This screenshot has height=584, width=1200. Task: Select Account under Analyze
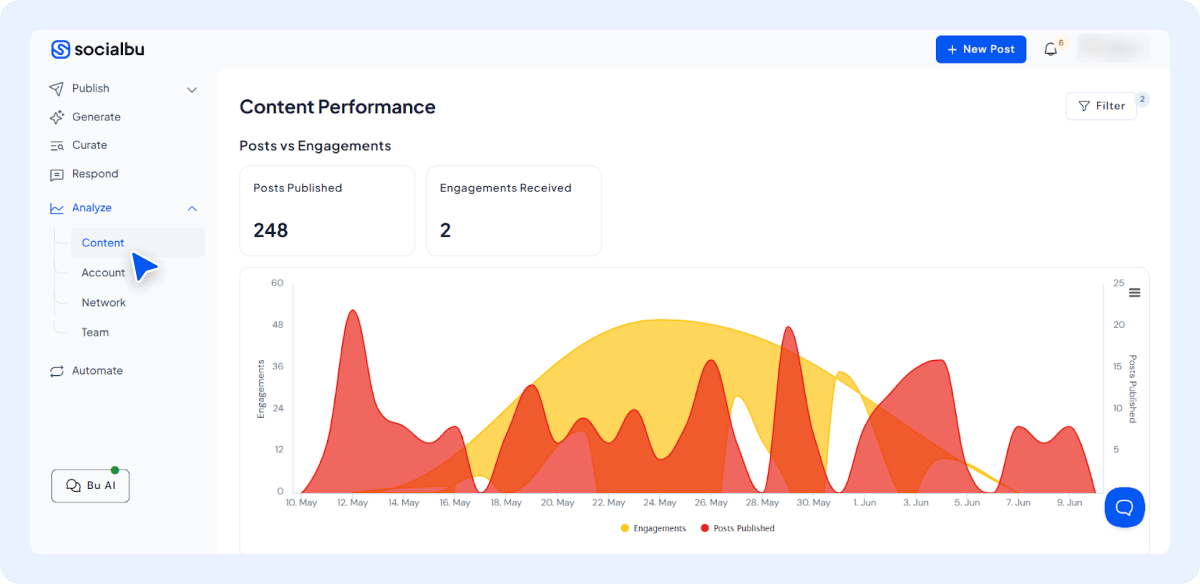tap(103, 273)
